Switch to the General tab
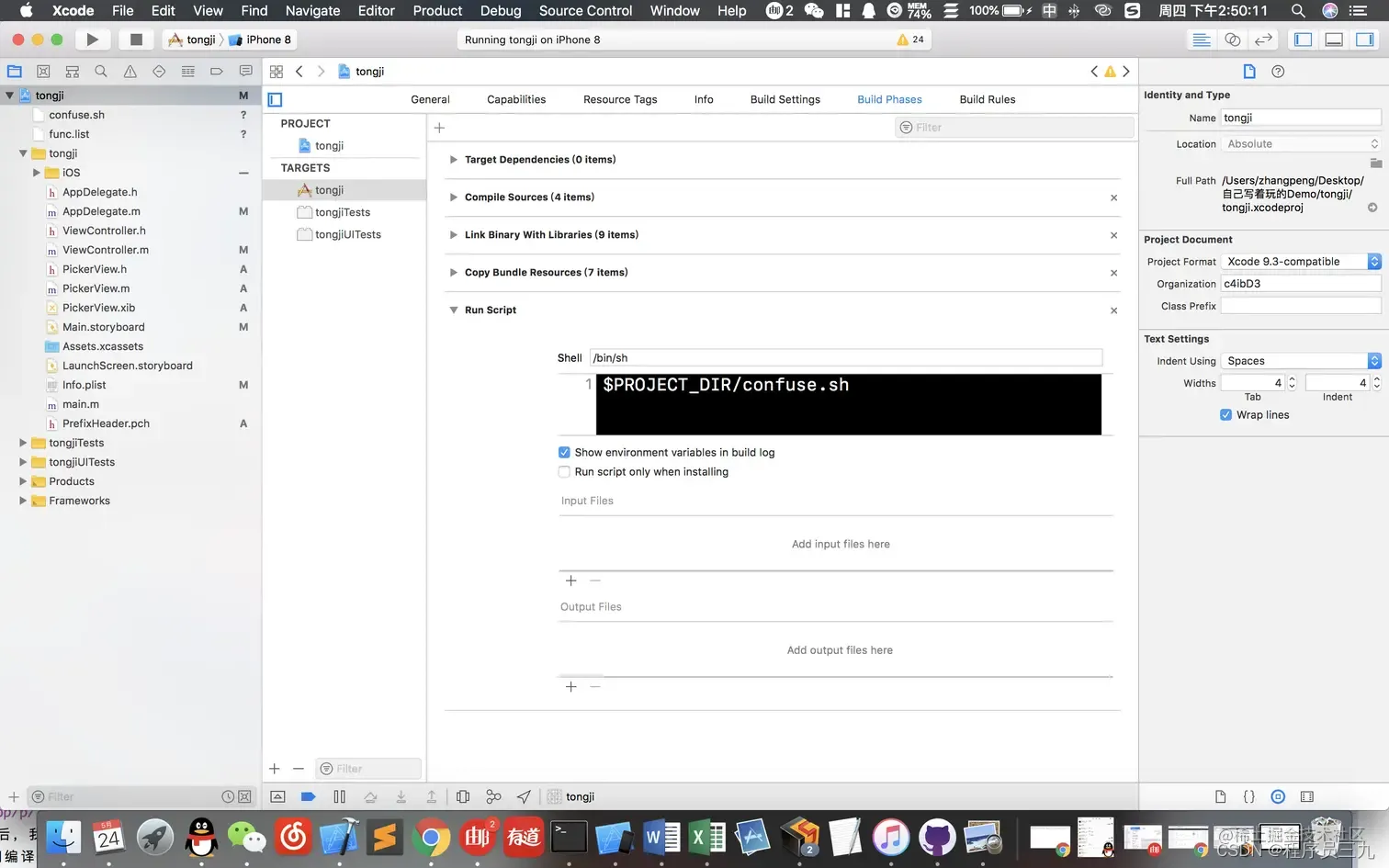Viewport: 1389px width, 868px height. pos(430,99)
